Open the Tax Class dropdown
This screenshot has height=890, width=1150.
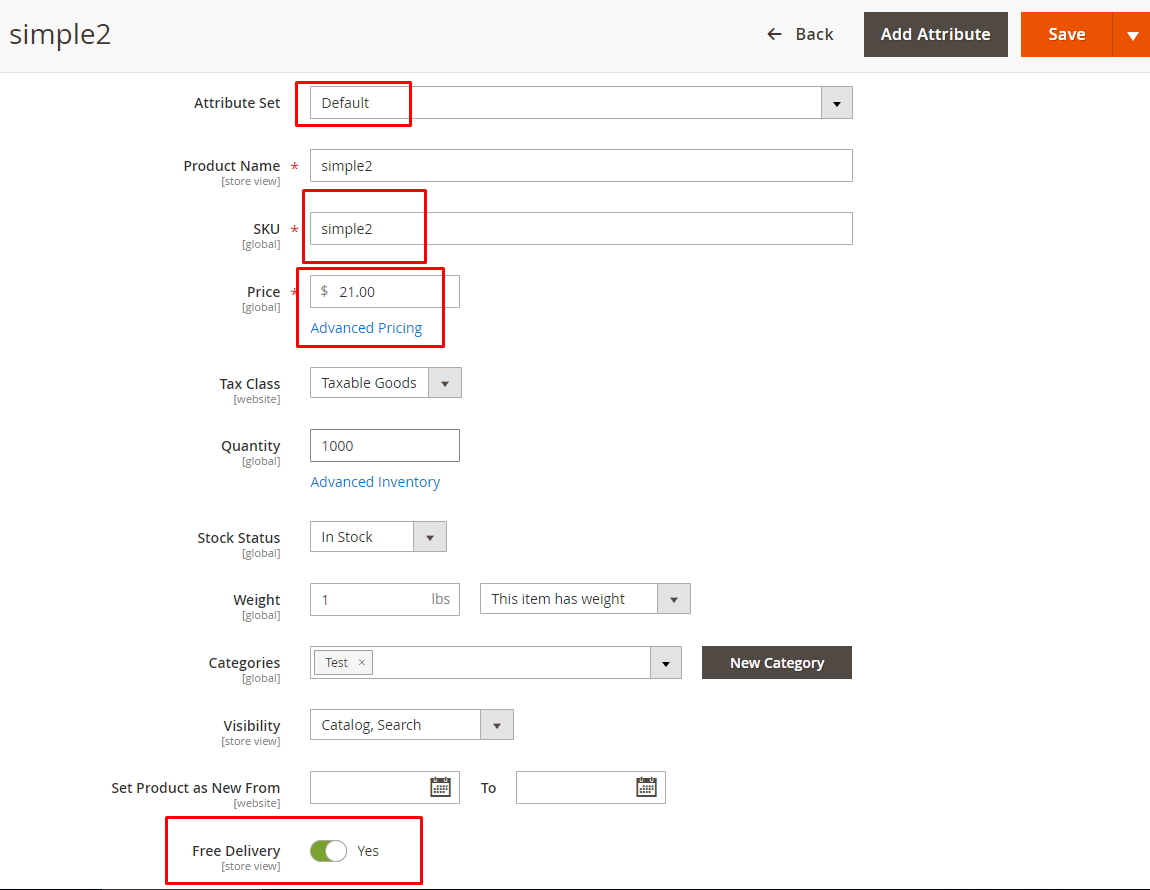coord(445,382)
